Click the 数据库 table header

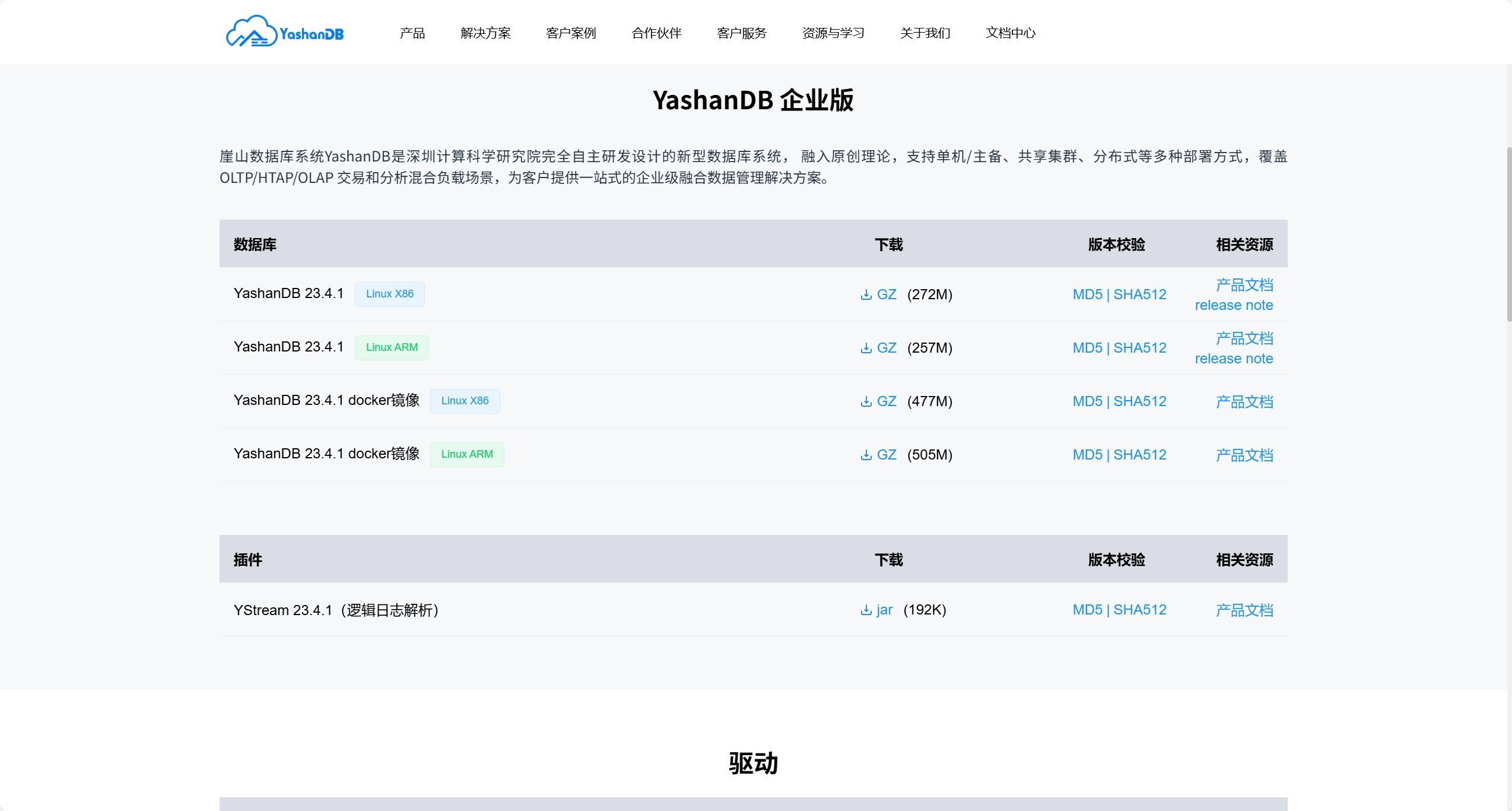pos(255,245)
